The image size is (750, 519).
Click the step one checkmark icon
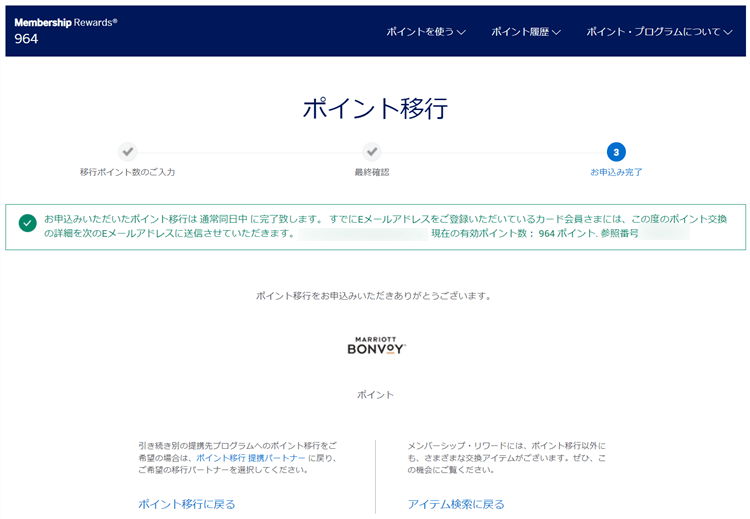pyautogui.click(x=127, y=152)
